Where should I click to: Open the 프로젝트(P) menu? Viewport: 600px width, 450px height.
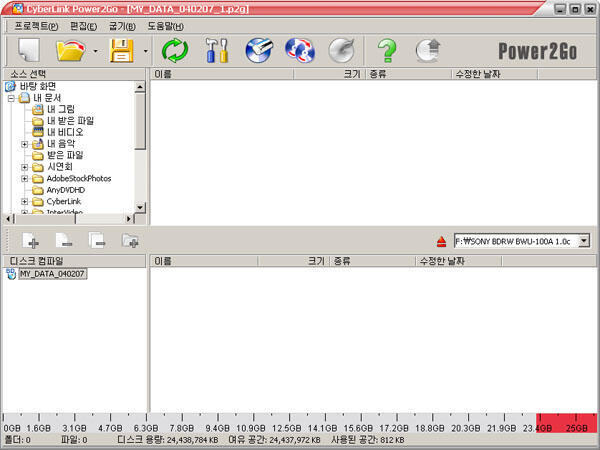[x=36, y=26]
